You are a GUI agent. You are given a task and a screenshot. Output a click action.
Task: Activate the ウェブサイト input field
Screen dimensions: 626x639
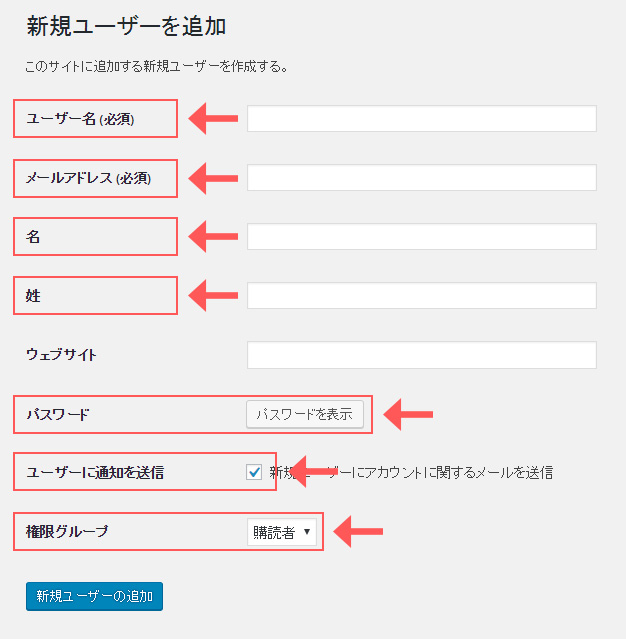pyautogui.click(x=422, y=355)
